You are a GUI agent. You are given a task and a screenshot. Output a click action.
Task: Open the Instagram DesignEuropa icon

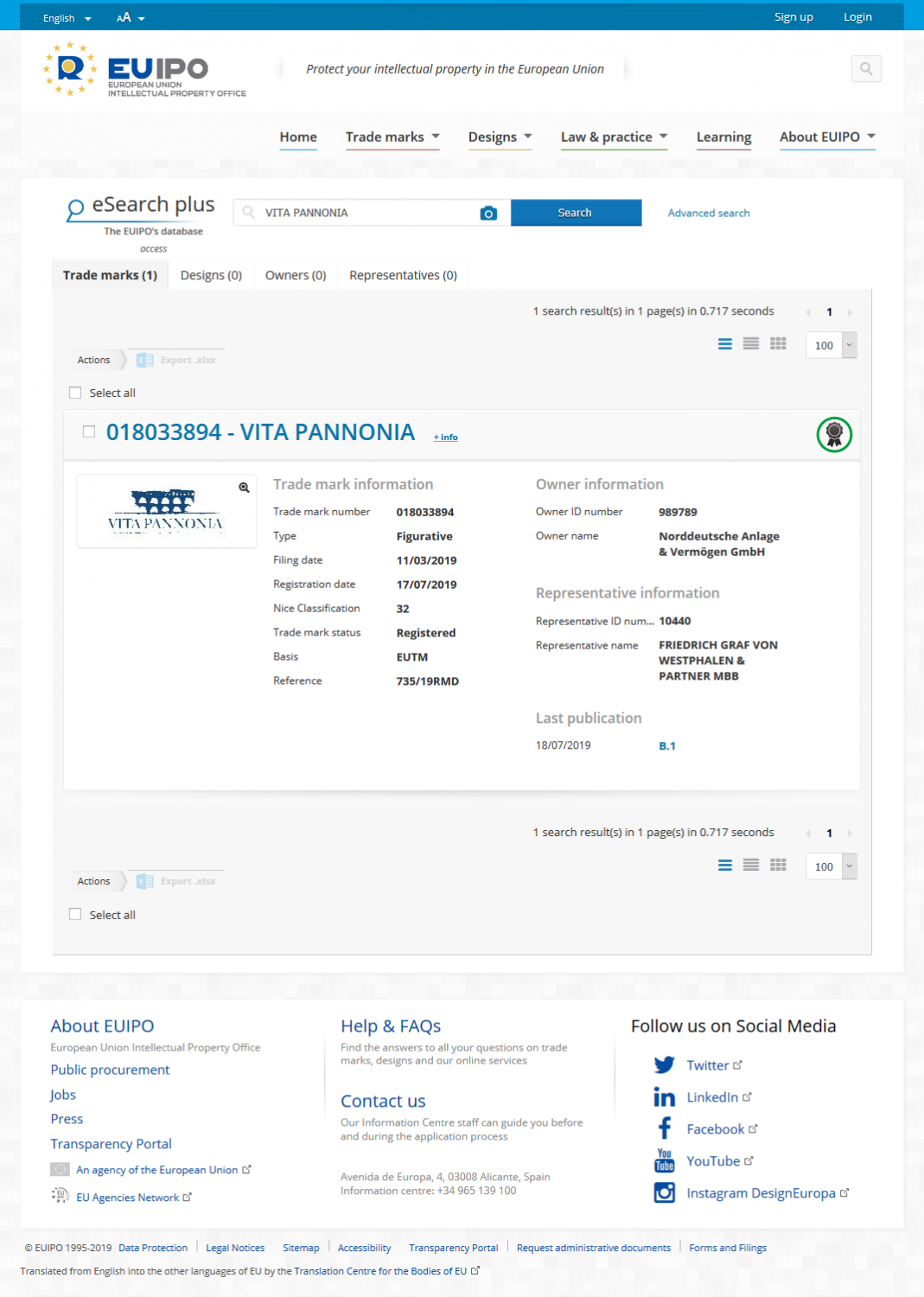click(664, 1193)
